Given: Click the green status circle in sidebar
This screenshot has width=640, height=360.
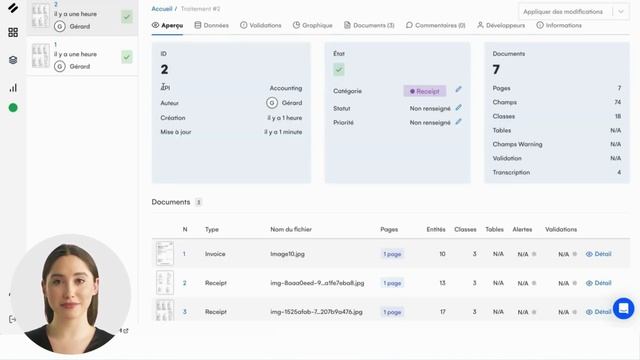Looking at the screenshot, I should [13, 107].
